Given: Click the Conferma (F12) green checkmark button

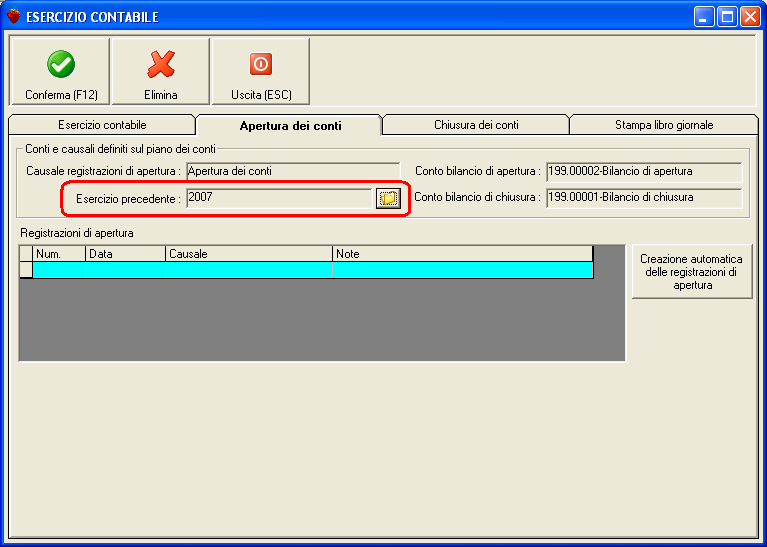Looking at the screenshot, I should (60, 71).
